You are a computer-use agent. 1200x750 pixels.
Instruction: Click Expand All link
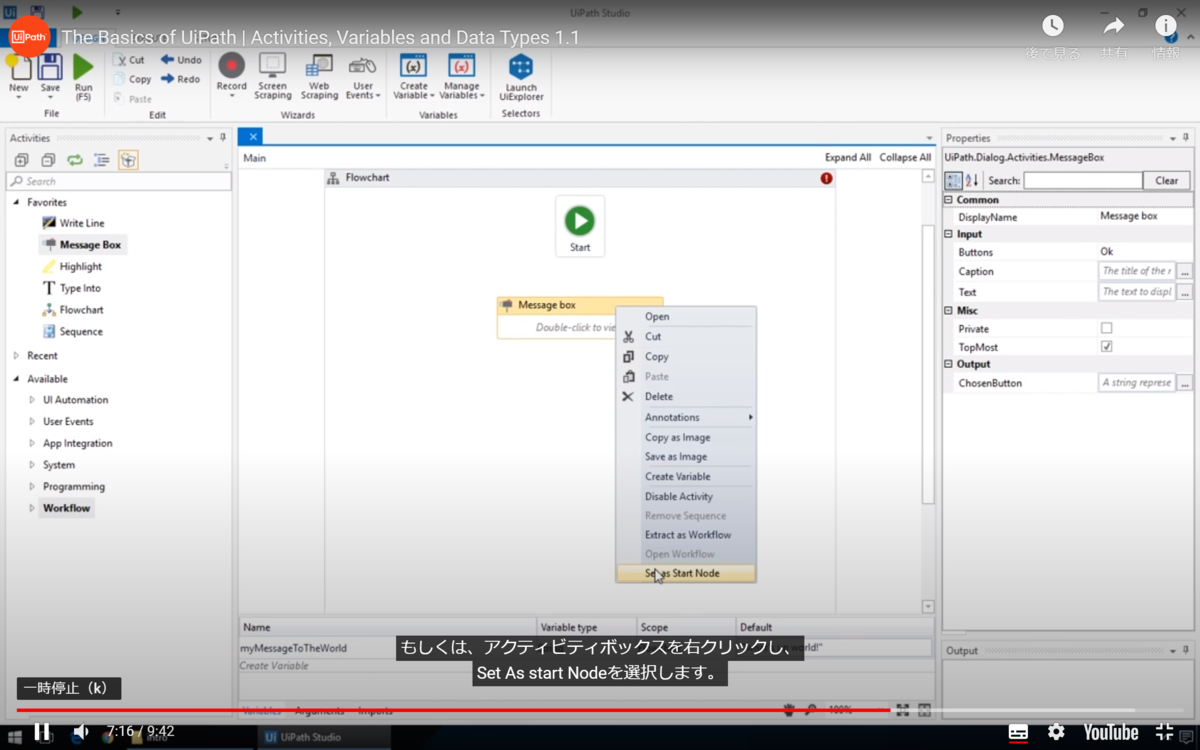(x=848, y=157)
